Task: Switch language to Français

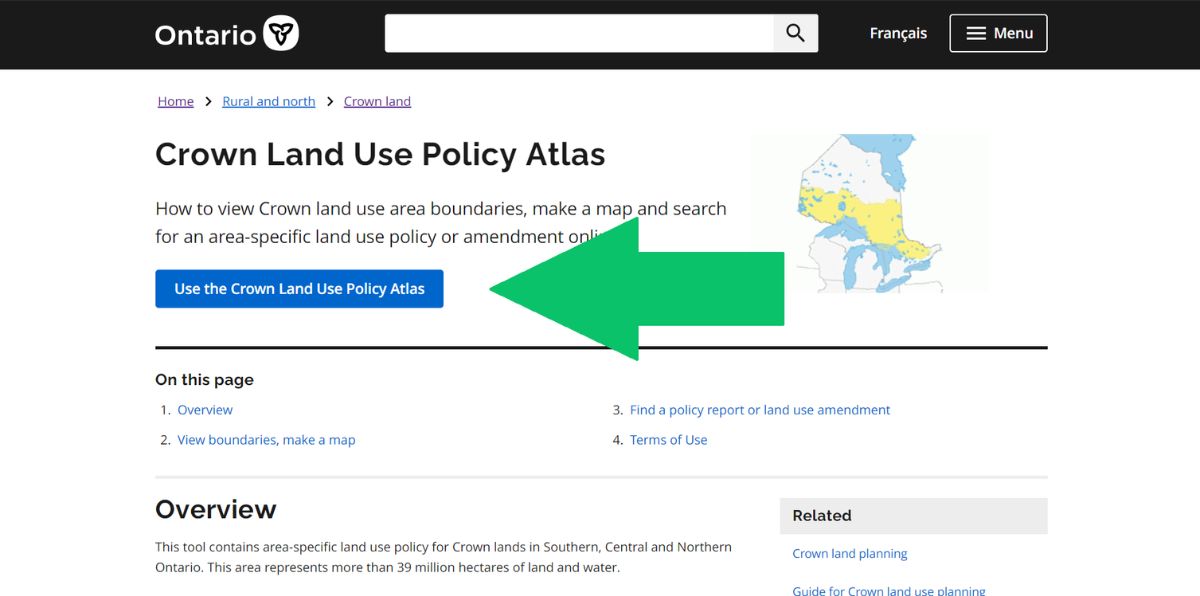Action: click(898, 33)
